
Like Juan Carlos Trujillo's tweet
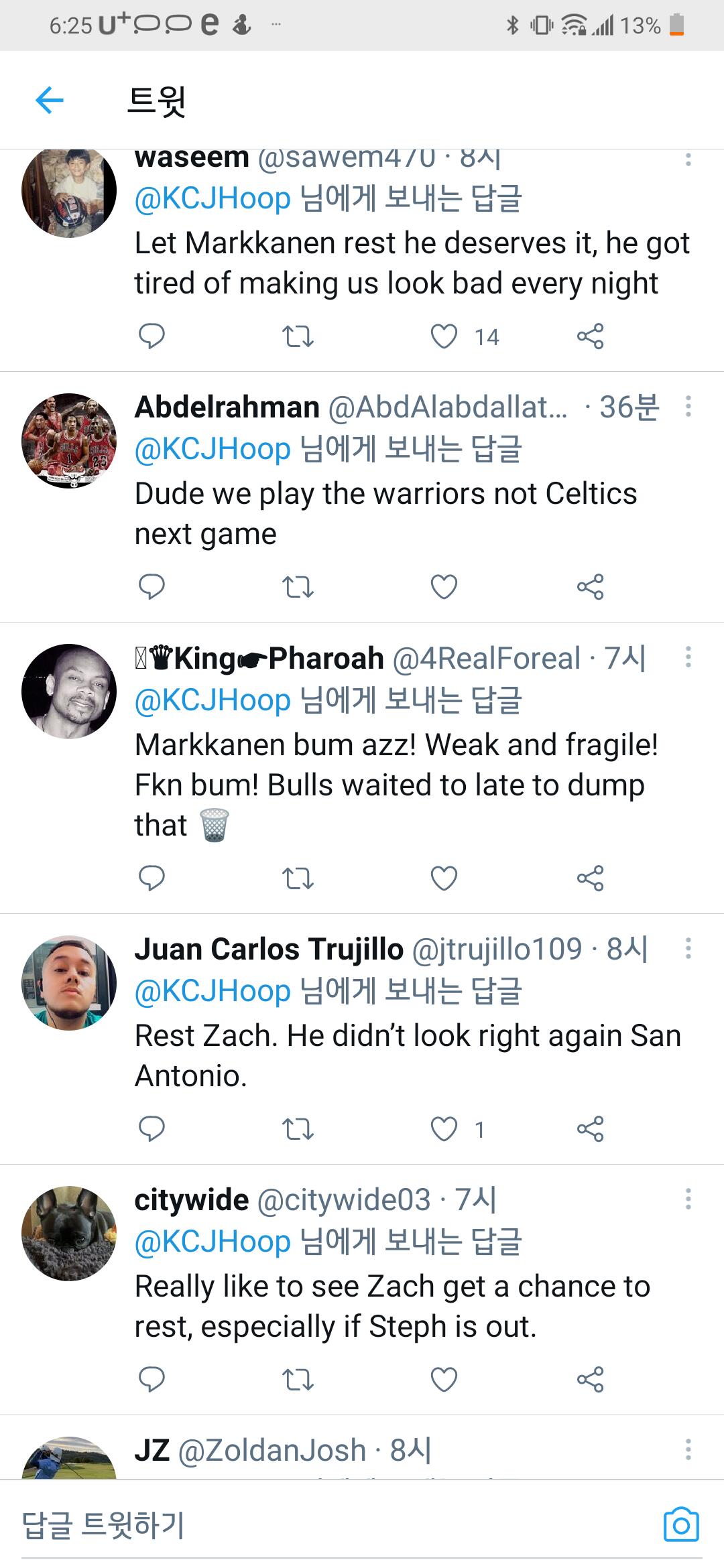pyautogui.click(x=444, y=1130)
